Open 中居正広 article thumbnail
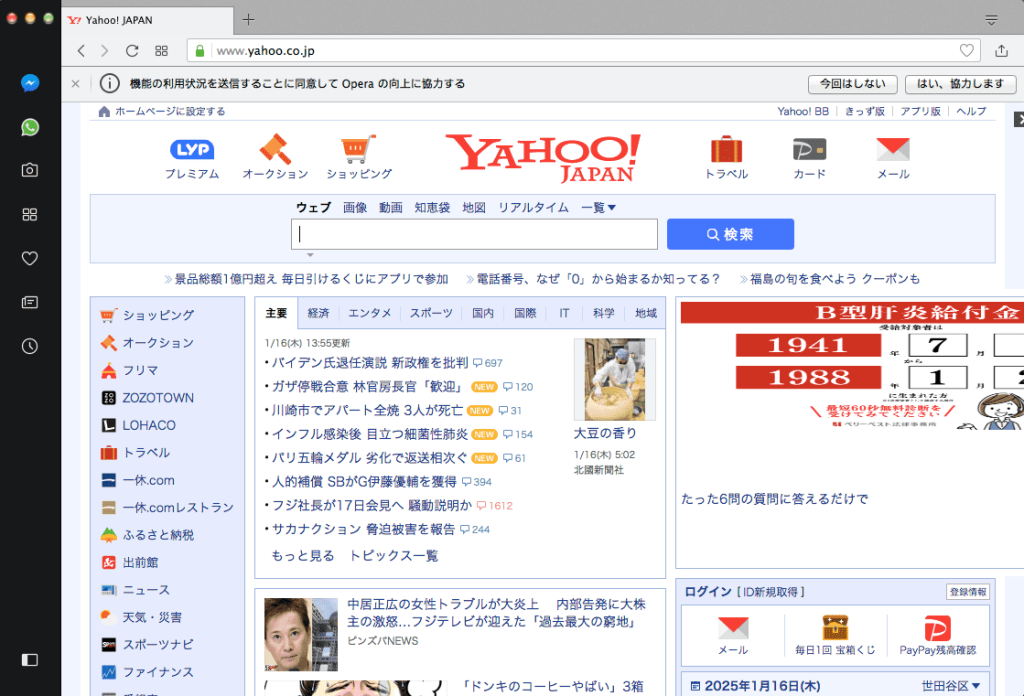 click(x=300, y=635)
